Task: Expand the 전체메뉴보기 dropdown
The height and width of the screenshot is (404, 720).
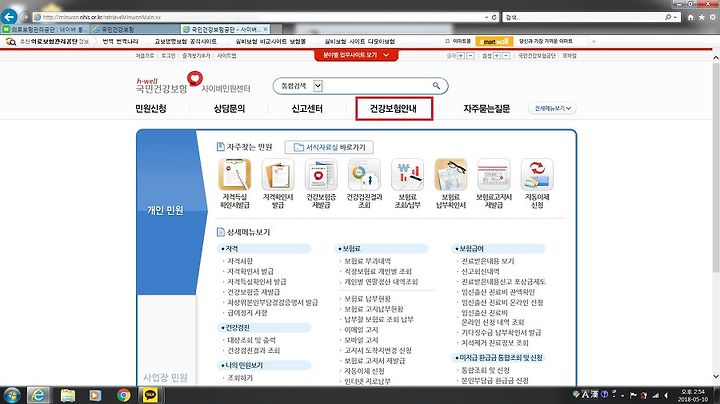Action: click(x=552, y=108)
